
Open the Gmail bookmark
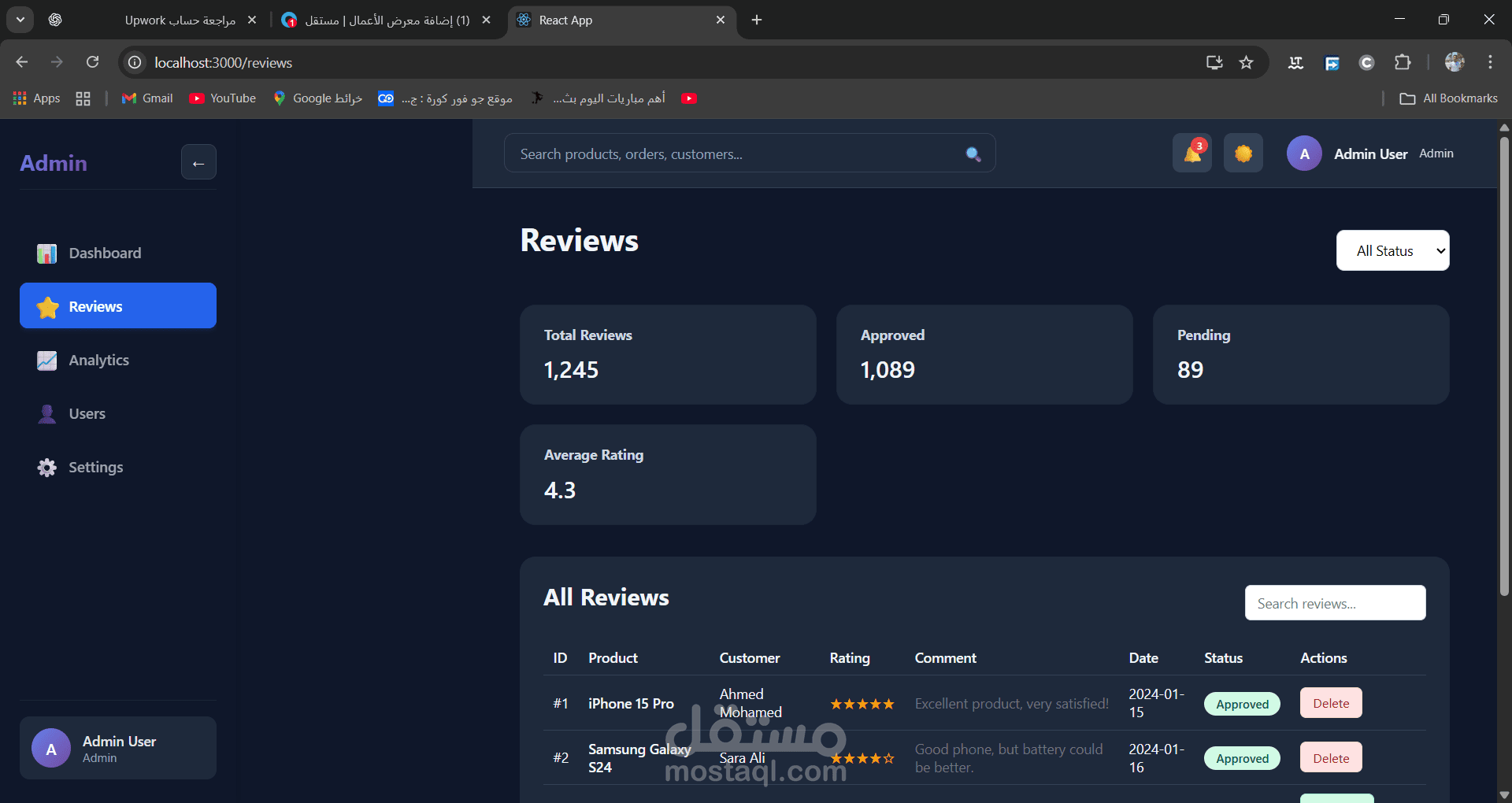tap(147, 98)
